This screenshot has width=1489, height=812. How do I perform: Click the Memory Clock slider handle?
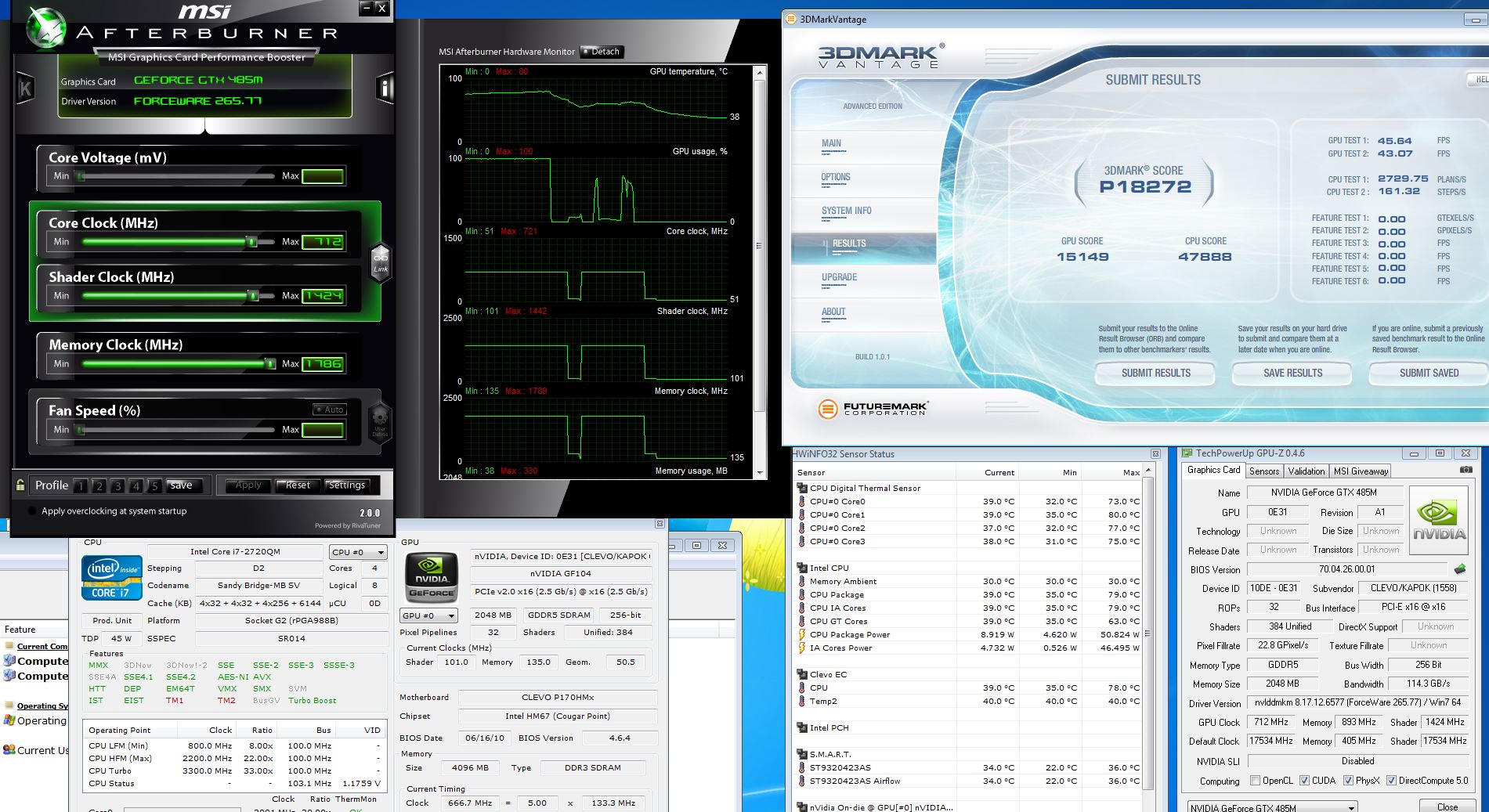point(270,363)
